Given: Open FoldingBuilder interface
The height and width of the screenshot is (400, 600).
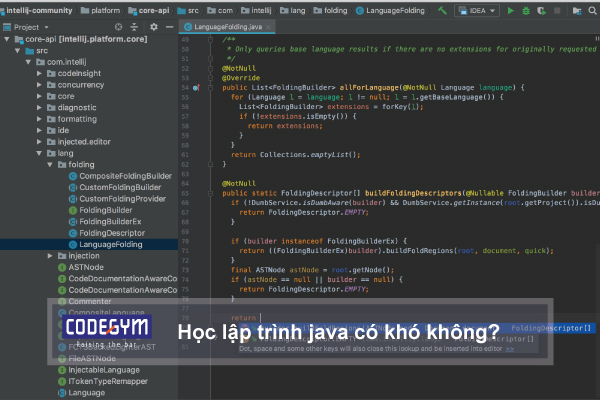Looking at the screenshot, I should [x=101, y=210].
